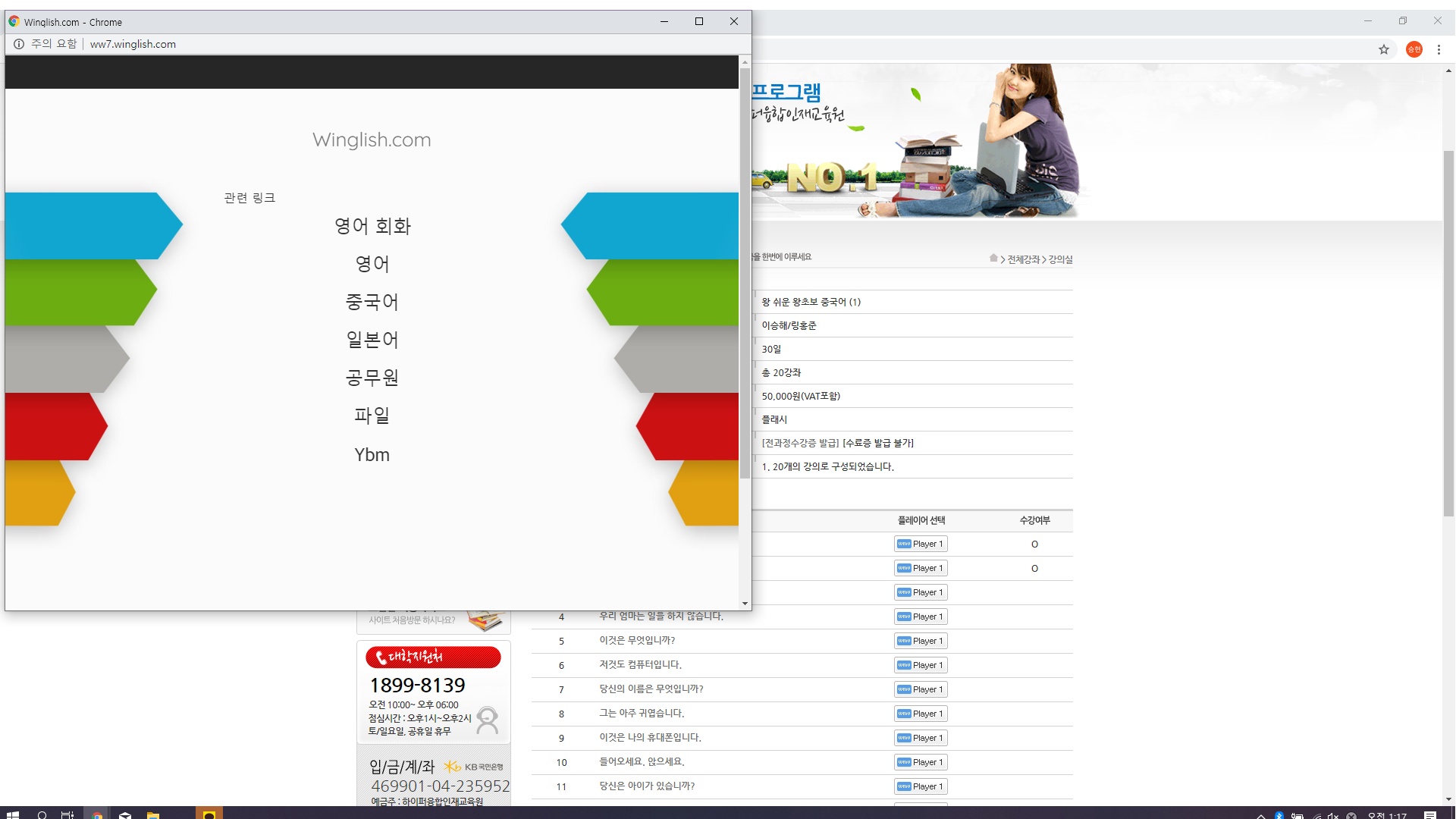The width and height of the screenshot is (1456, 819).
Task: Open the Ybm related link
Action: [x=372, y=455]
